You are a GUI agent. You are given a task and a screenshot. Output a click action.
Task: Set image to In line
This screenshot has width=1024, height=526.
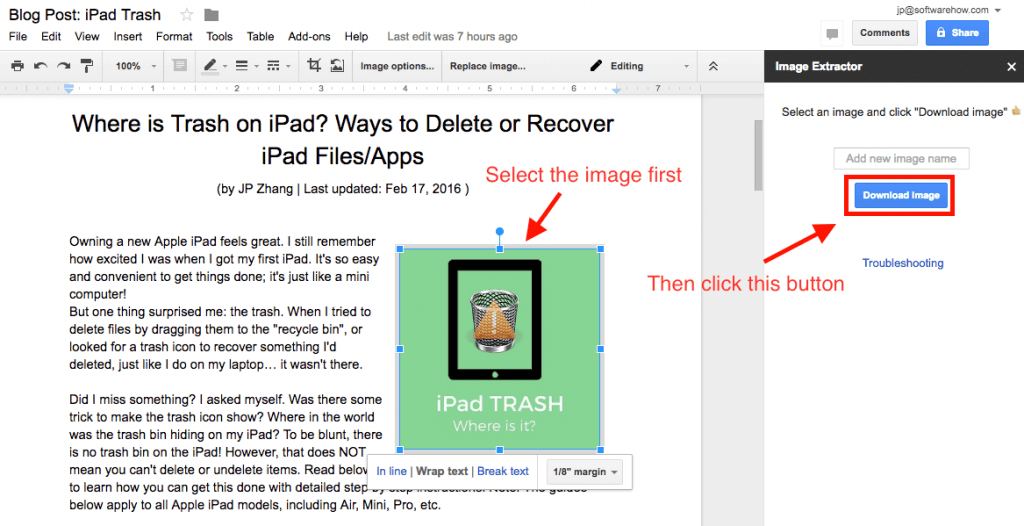391,471
